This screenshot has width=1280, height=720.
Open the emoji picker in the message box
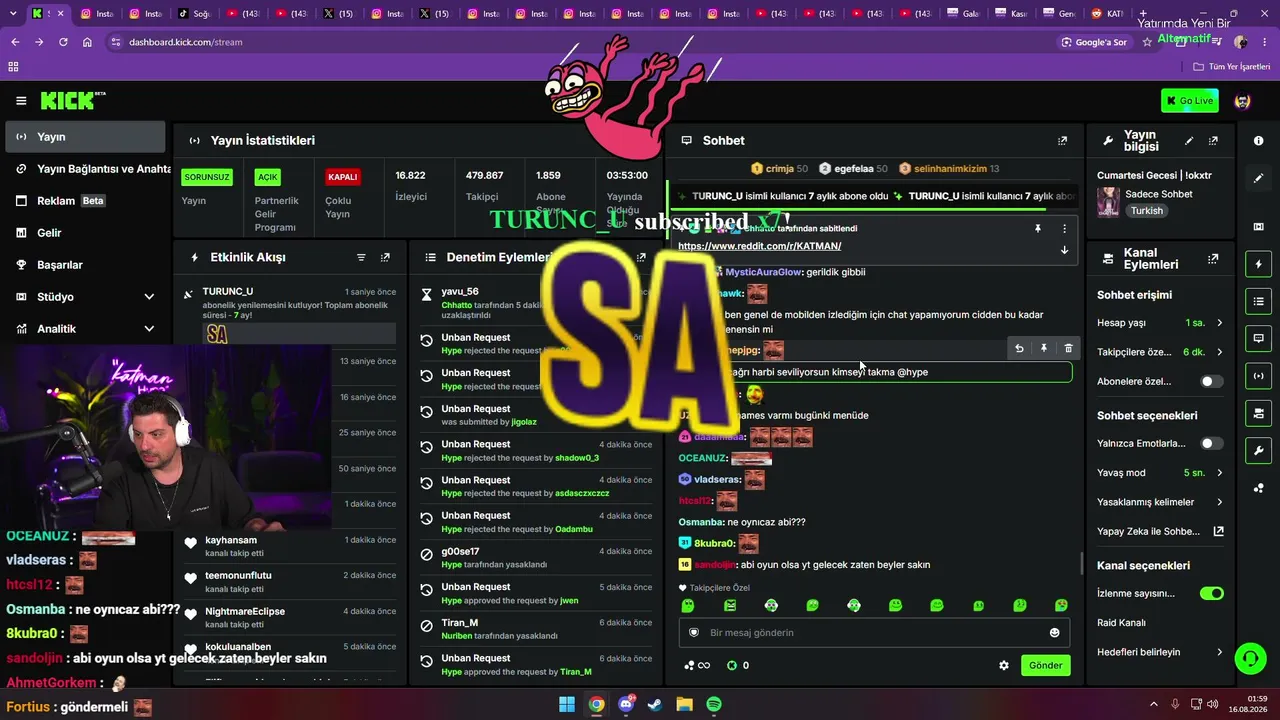point(1054,633)
